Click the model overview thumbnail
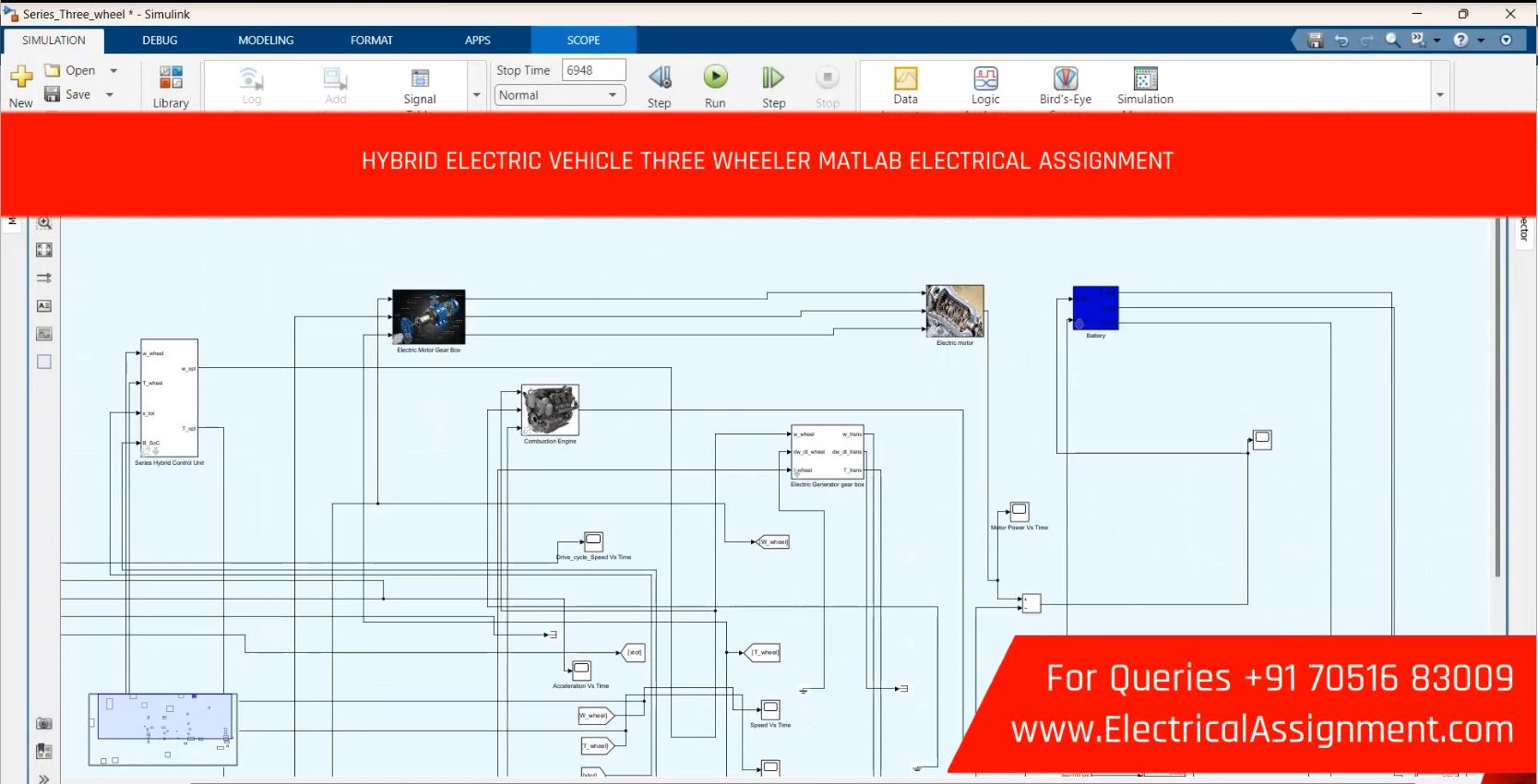1538x784 pixels. 163,729
